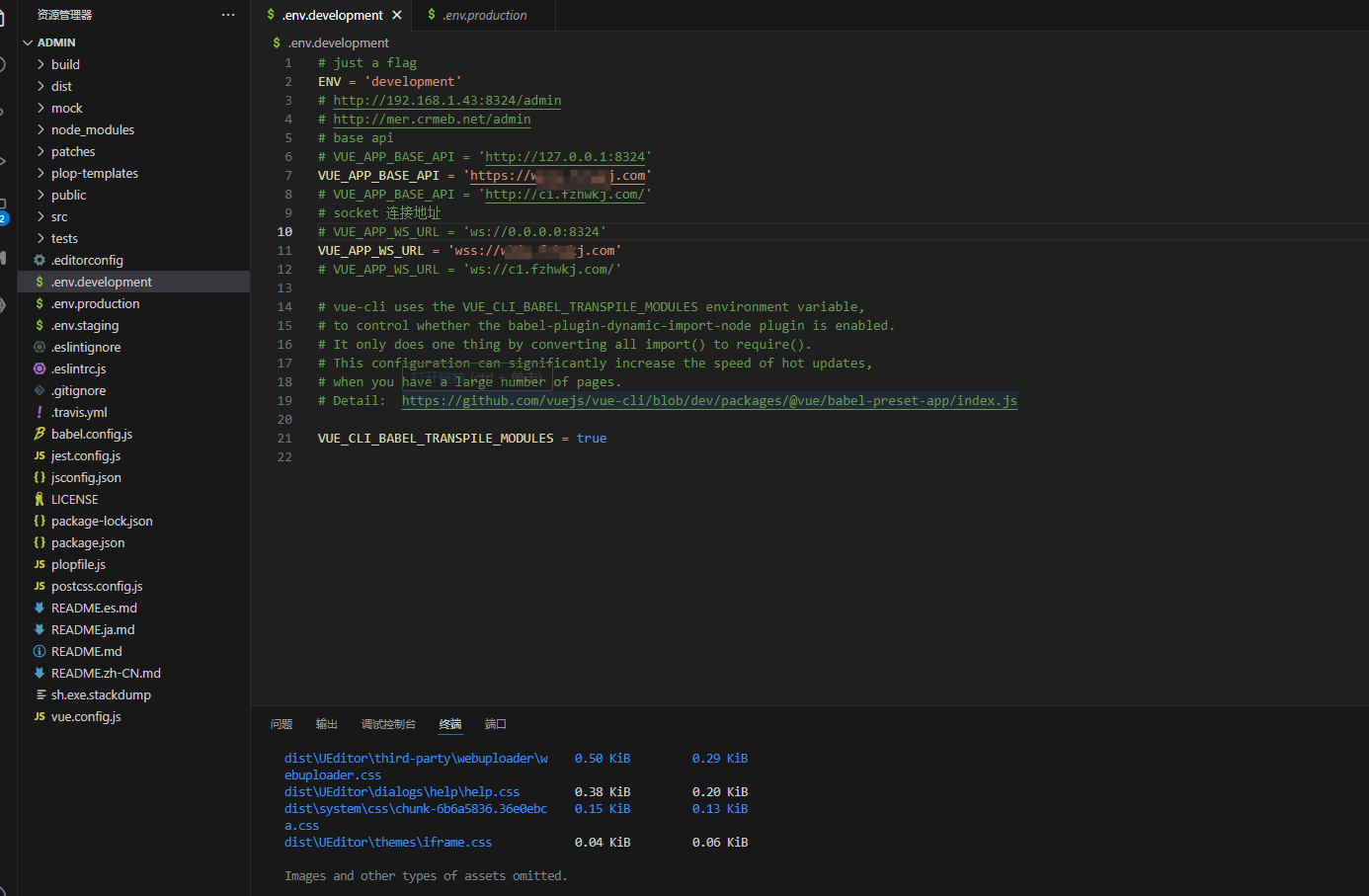1369x896 pixels.
Task: Click the dollar icon in the breadcrumb
Action: pyautogui.click(x=277, y=42)
